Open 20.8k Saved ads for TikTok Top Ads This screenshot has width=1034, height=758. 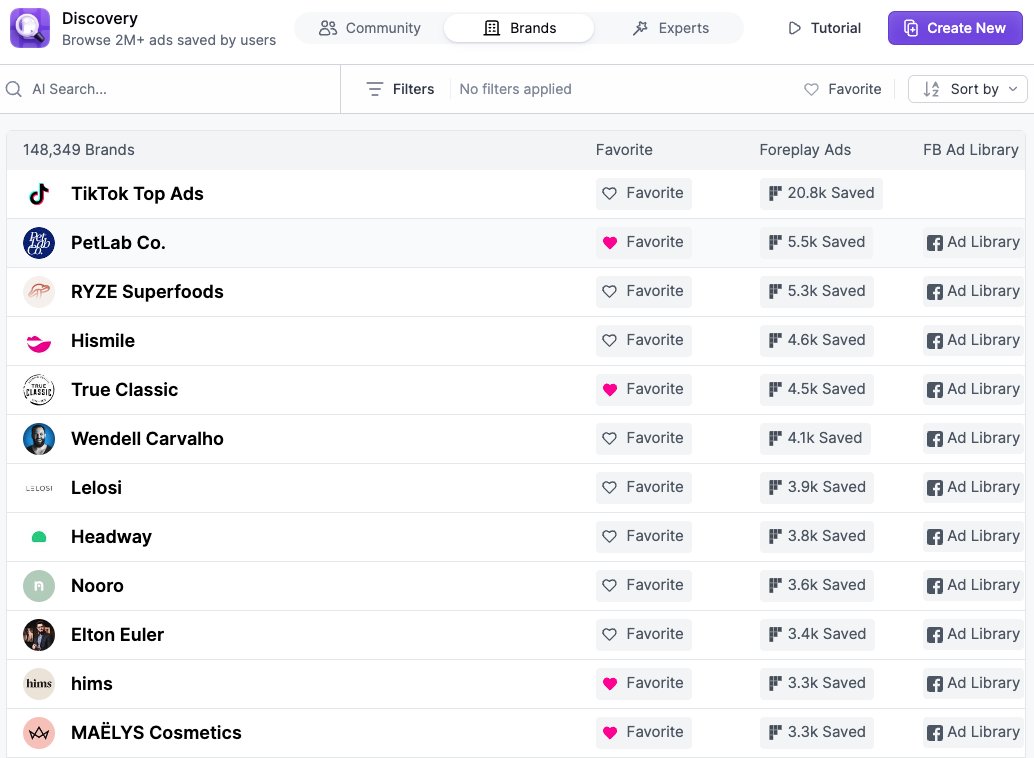tap(821, 193)
